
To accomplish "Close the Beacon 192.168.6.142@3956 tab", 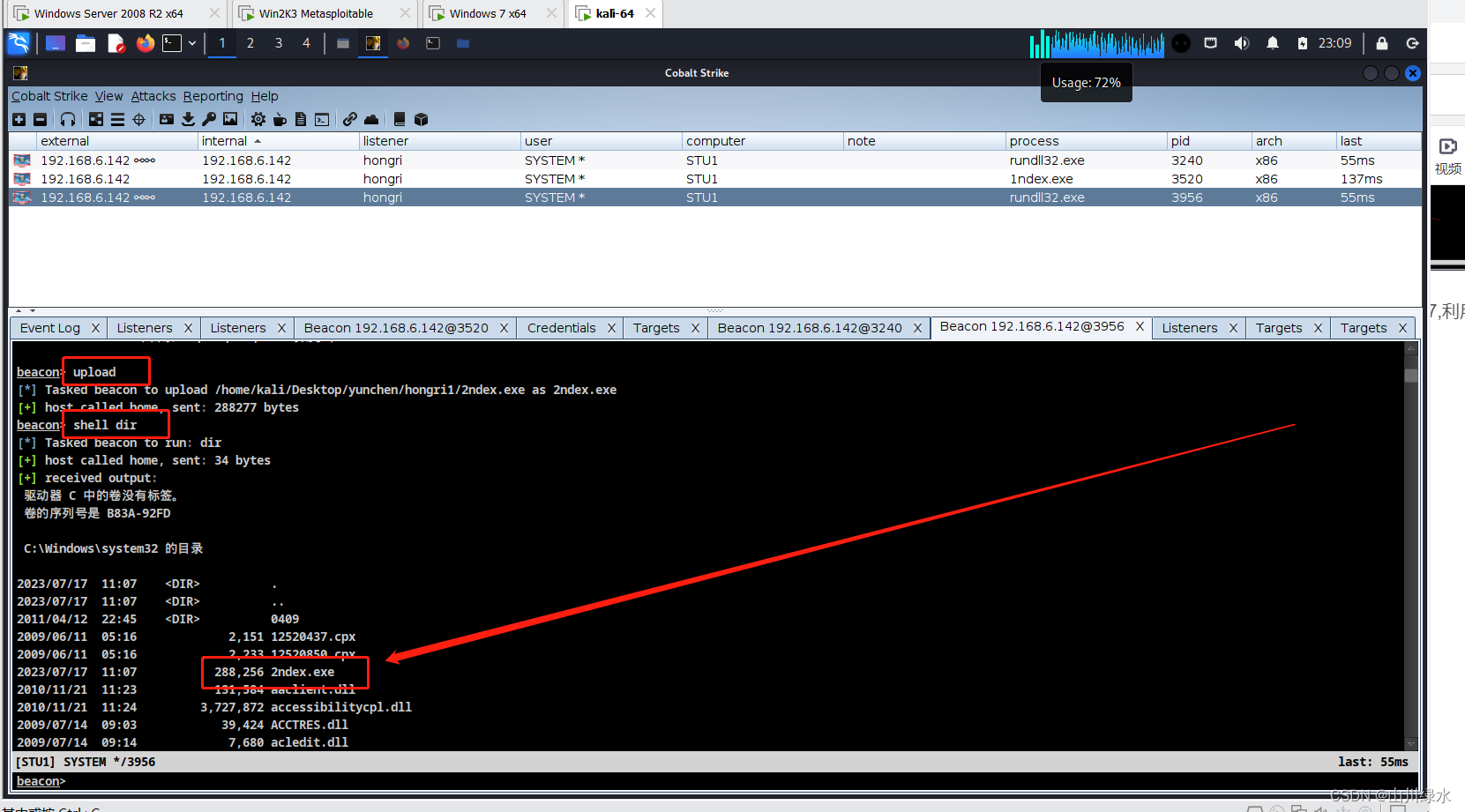I will tap(1140, 326).
